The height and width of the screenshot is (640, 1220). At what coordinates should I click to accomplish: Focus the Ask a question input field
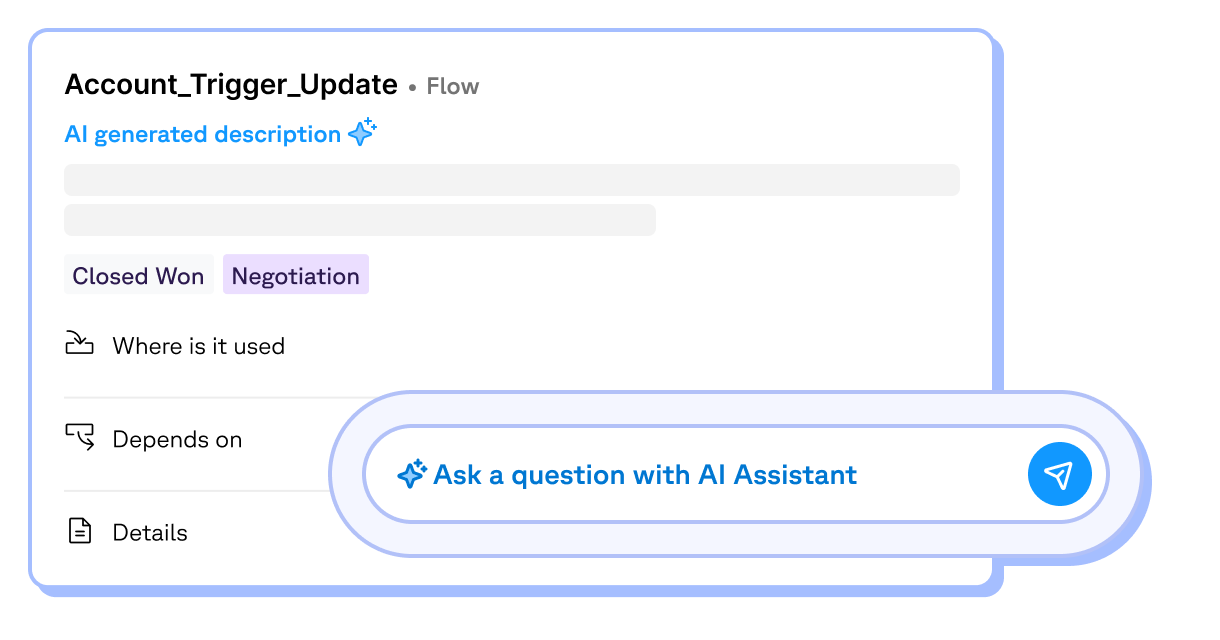(x=700, y=474)
